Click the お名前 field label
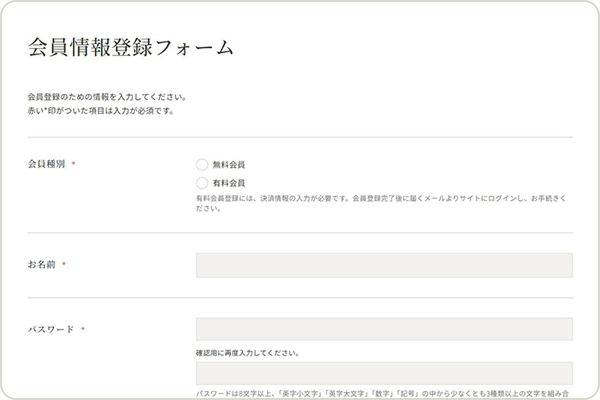Image resolution: width=600 pixels, height=400 pixels. point(42,265)
